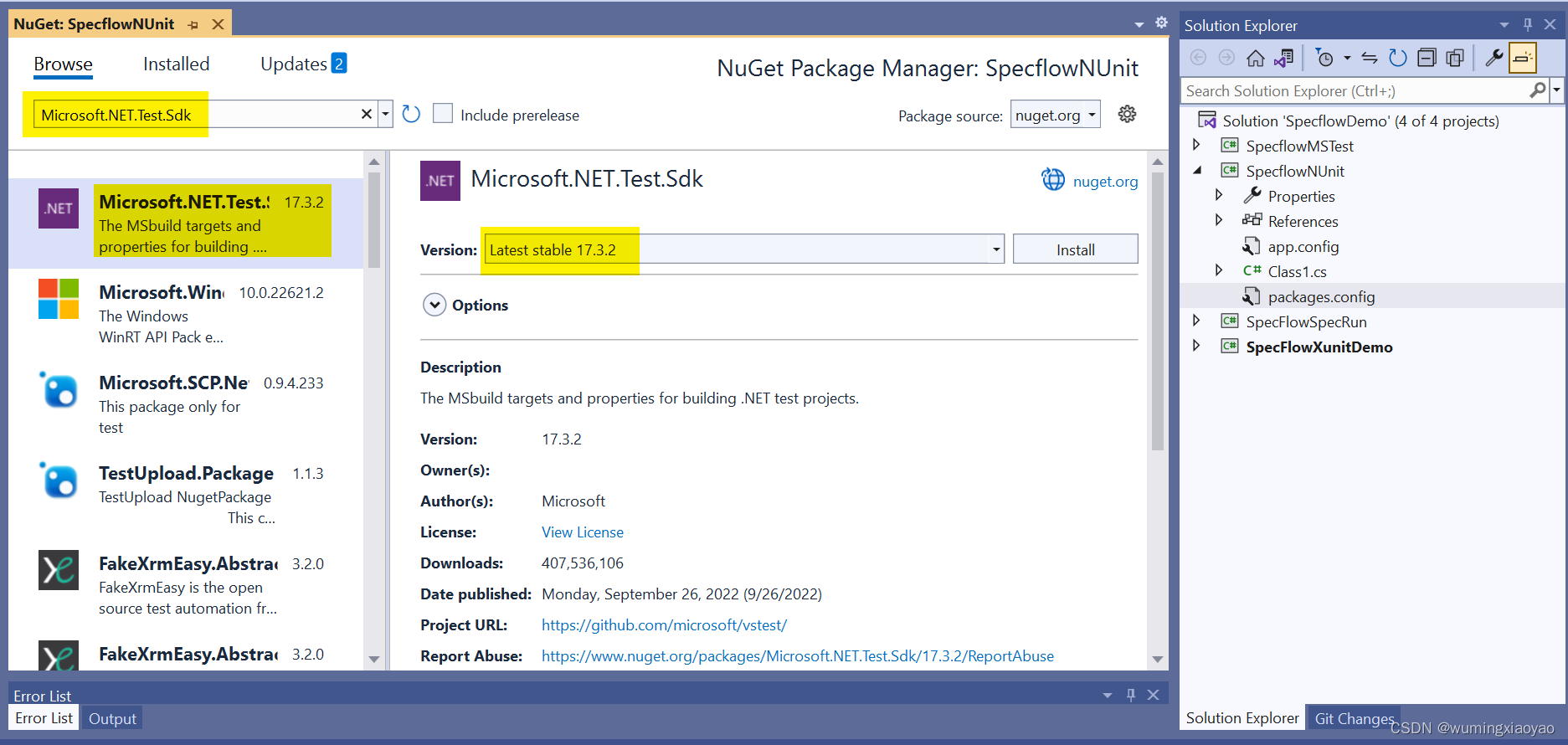Click the Install button

[x=1075, y=249]
